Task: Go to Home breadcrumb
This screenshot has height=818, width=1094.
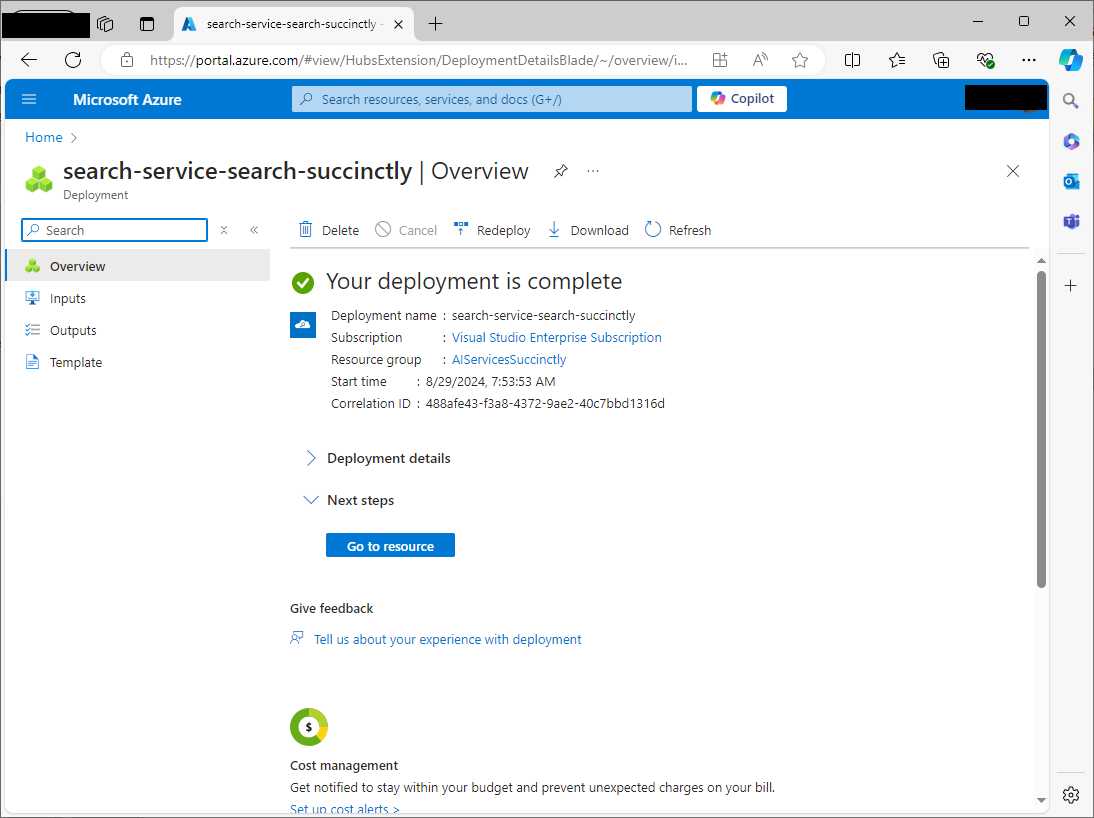Action: coord(44,137)
